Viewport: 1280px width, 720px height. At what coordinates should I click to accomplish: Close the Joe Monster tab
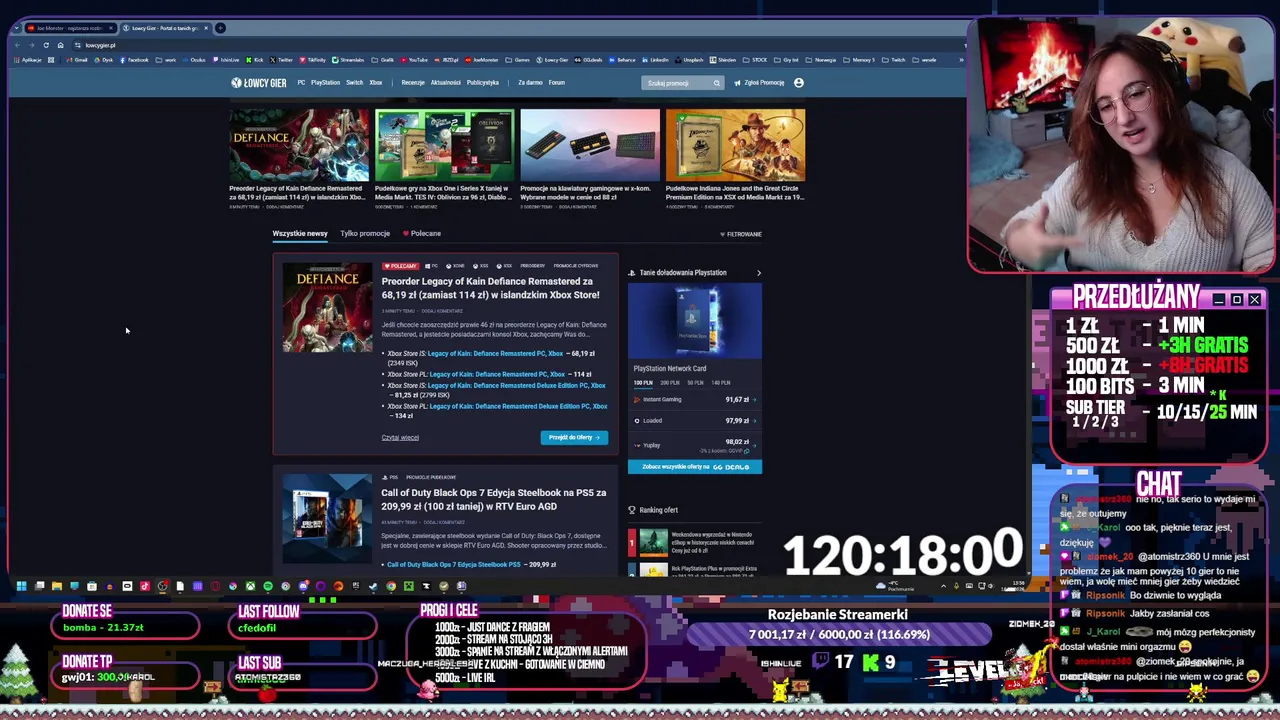pos(110,28)
